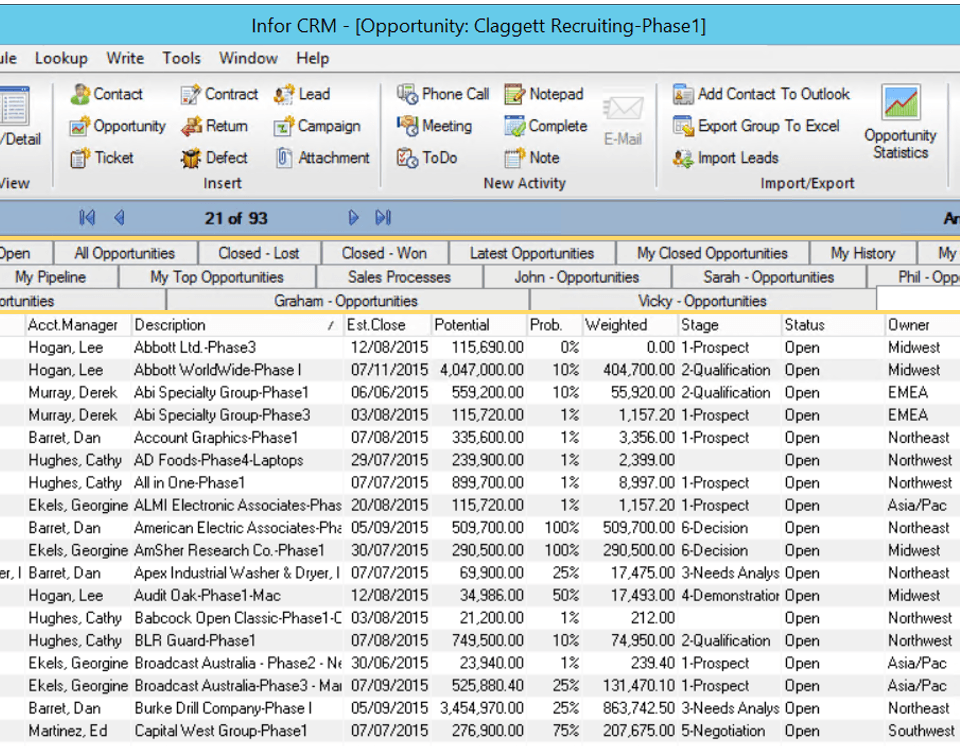Insert a new Return
The width and height of the screenshot is (960, 746).
pos(214,126)
